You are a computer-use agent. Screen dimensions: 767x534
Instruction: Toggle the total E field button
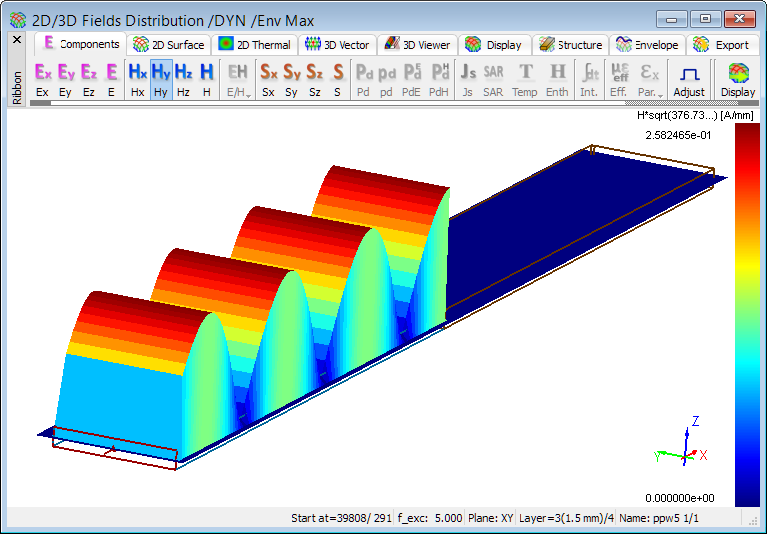[x=111, y=79]
